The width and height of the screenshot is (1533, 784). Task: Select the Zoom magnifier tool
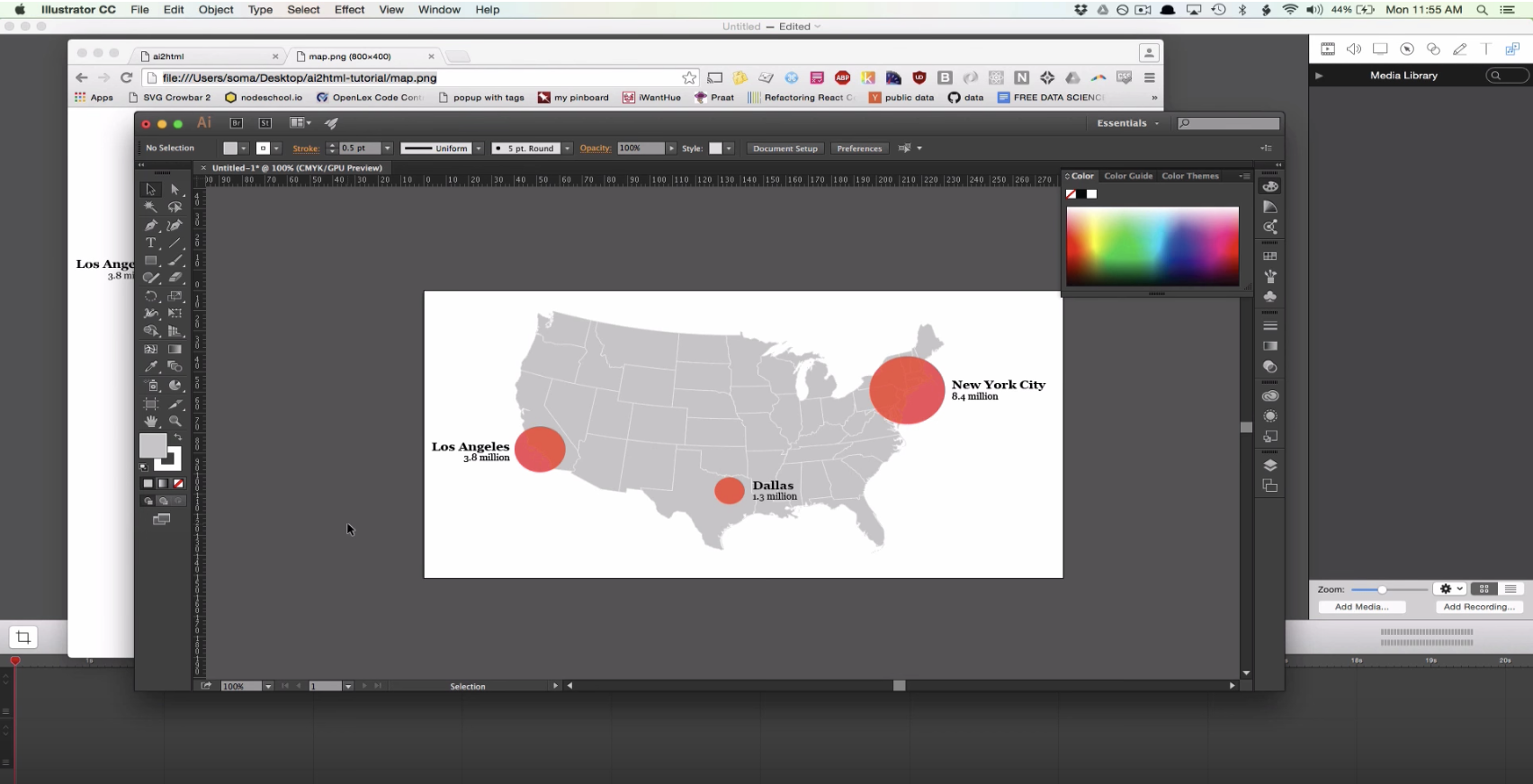point(175,421)
